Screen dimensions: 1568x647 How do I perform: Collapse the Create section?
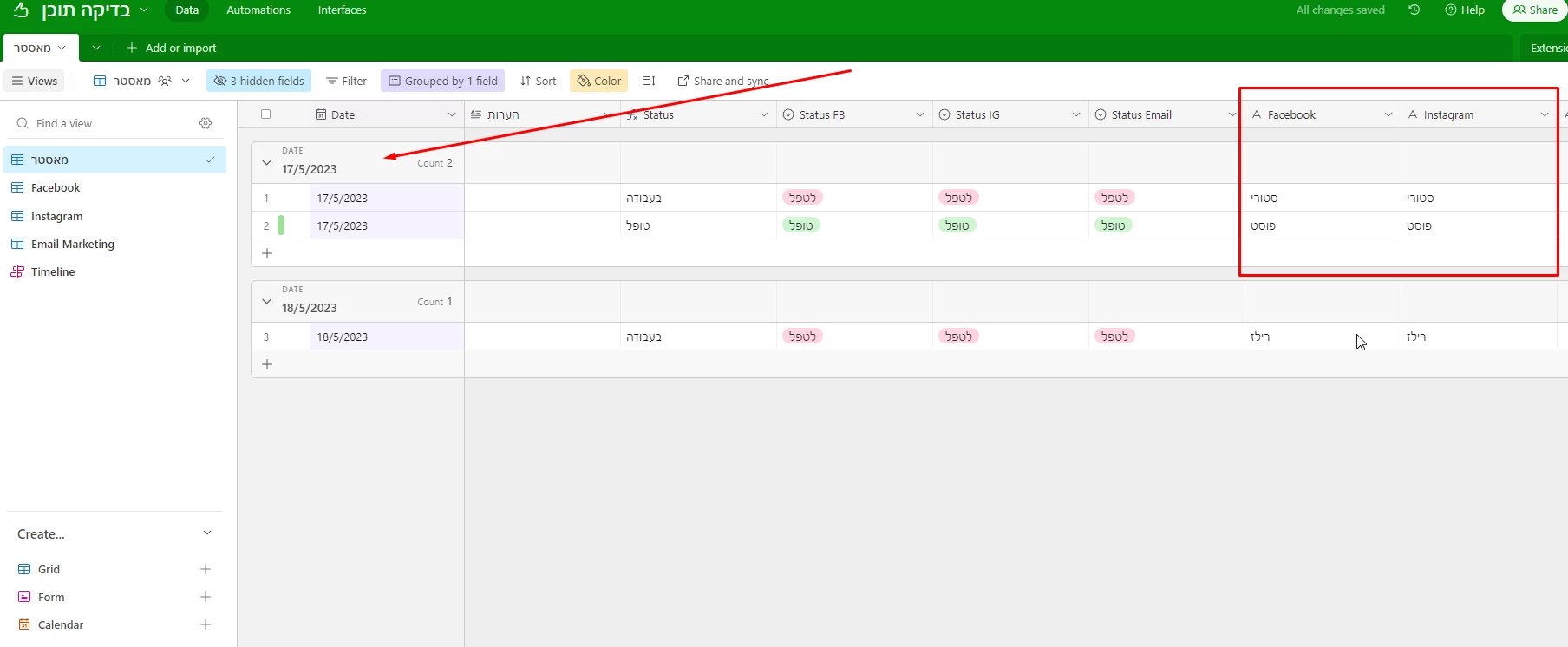pyautogui.click(x=207, y=533)
